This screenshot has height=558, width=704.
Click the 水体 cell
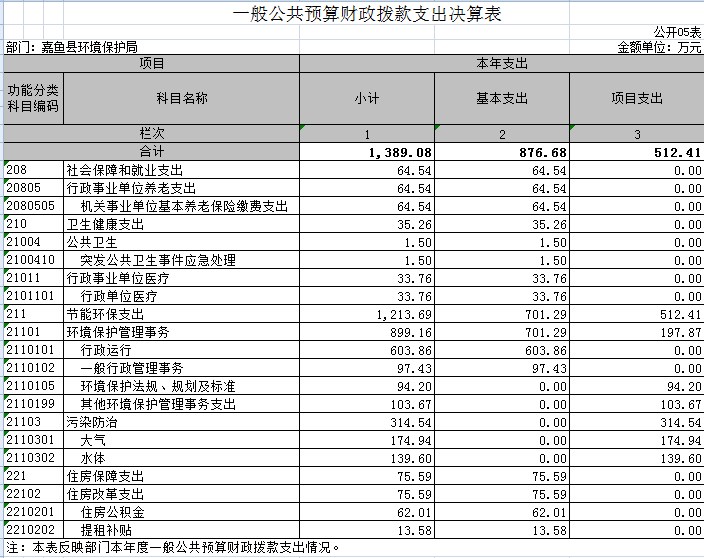[x=182, y=457]
